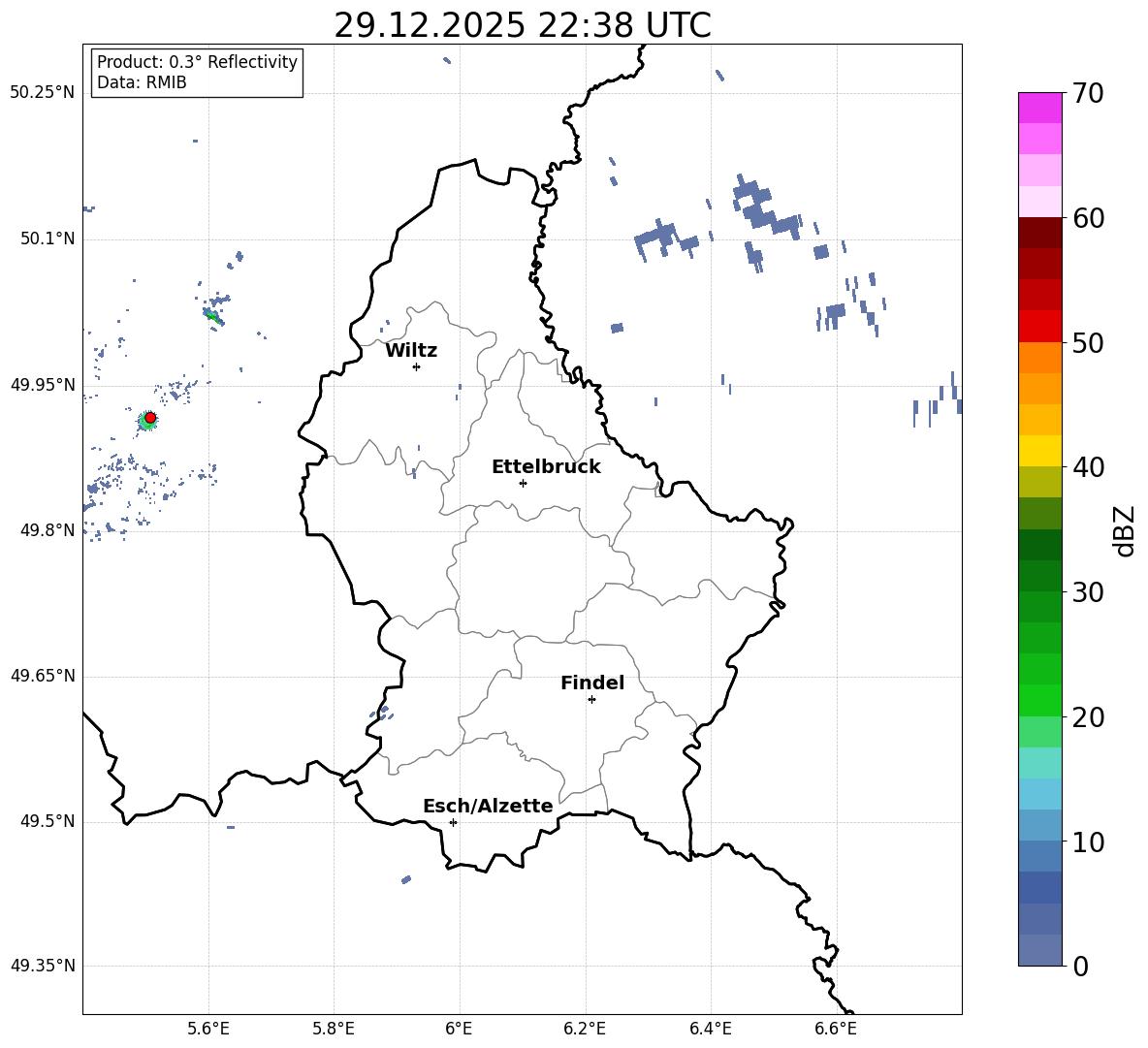Click the 6.6°E longitude label
The image size is (1148, 1048).
point(836,1029)
